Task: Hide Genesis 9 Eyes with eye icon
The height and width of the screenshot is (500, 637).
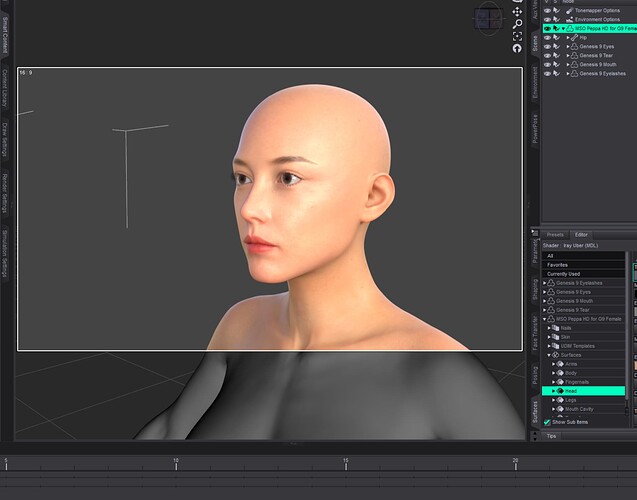Action: point(547,46)
